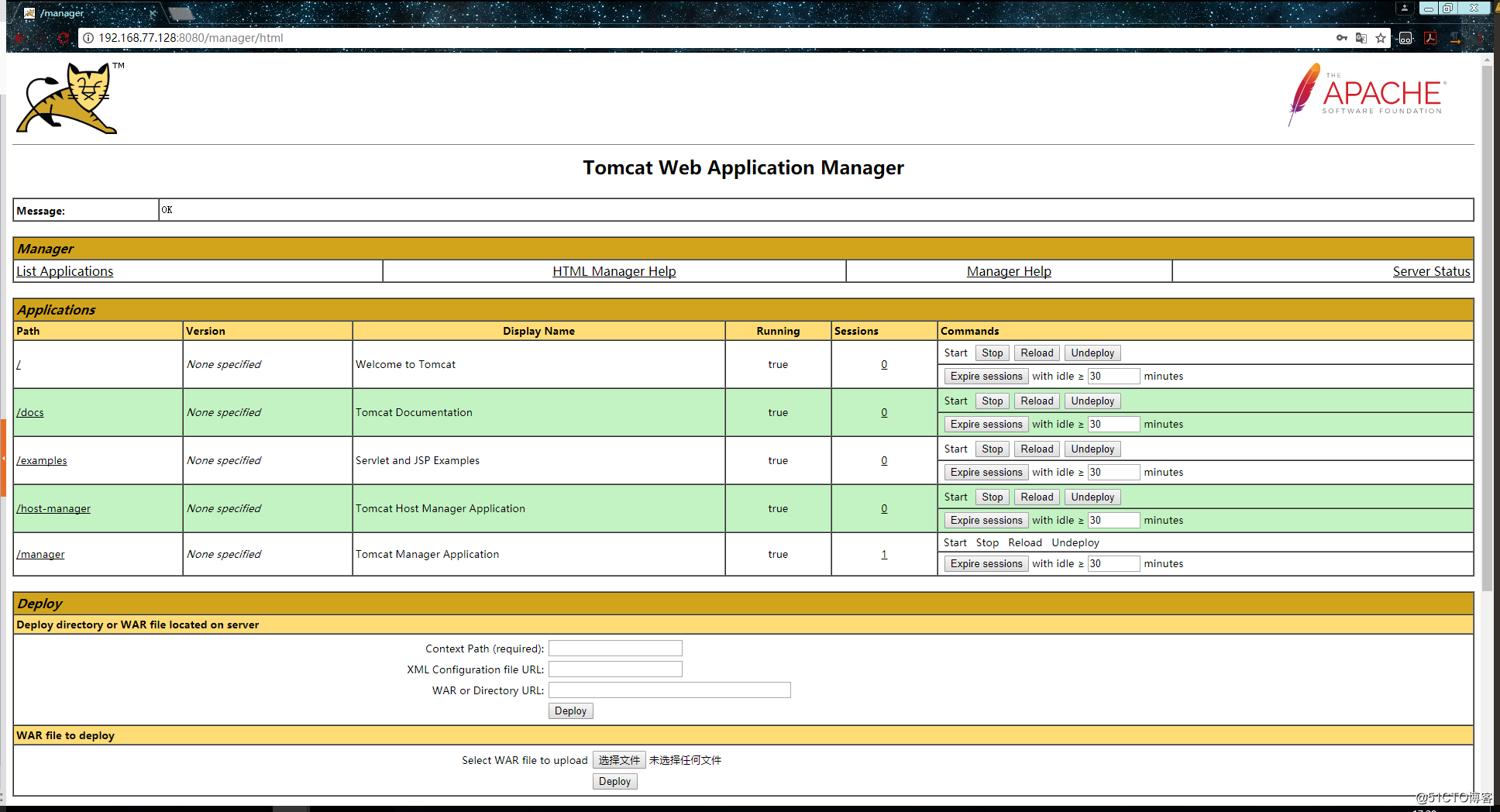
Task: Click idle minutes field for /host-manager
Action: tap(1113, 520)
